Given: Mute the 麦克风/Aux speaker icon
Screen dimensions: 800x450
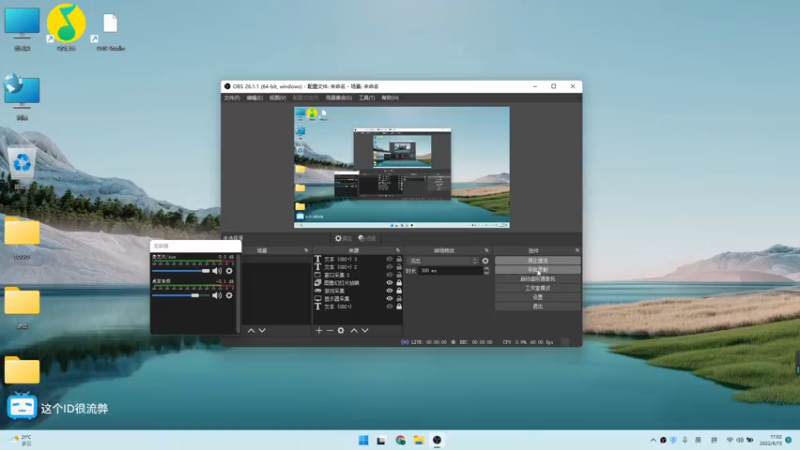Looking at the screenshot, I should (x=217, y=271).
